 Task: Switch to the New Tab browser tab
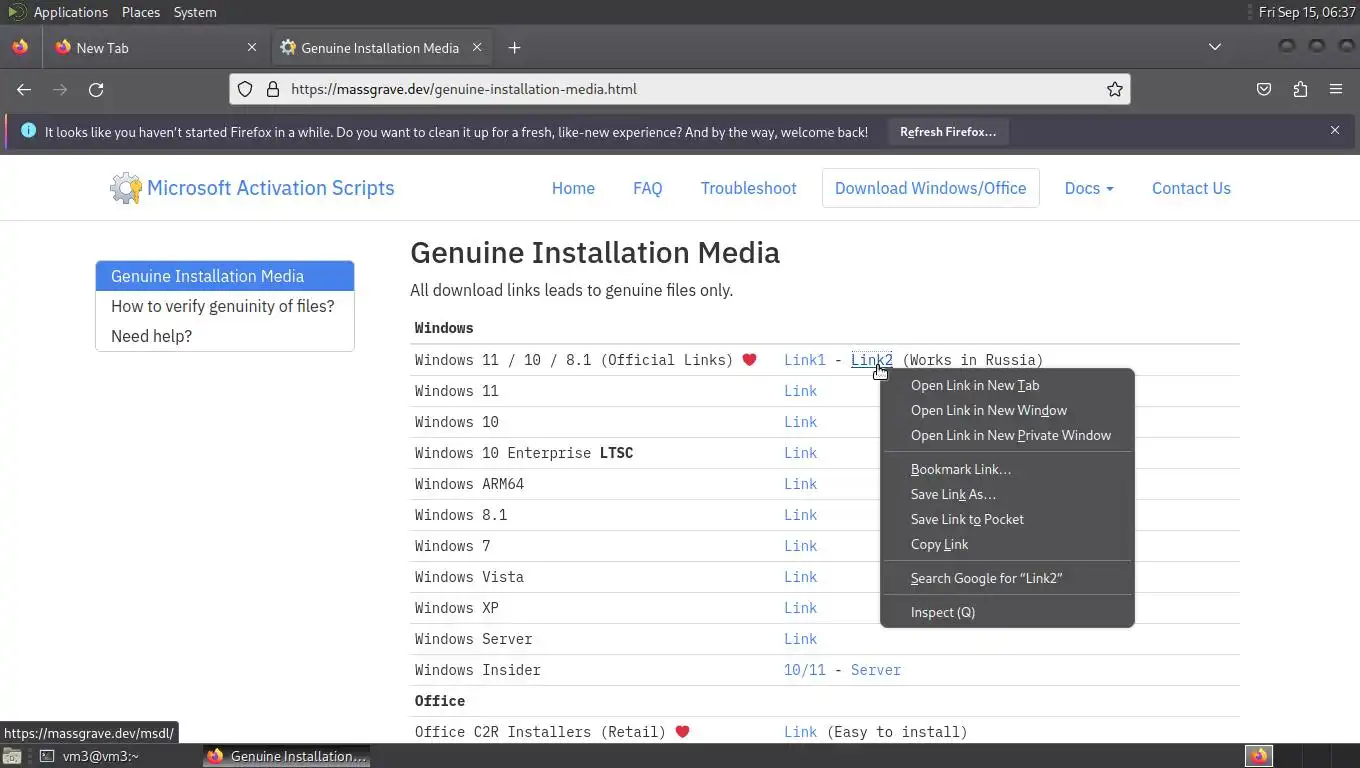point(155,47)
